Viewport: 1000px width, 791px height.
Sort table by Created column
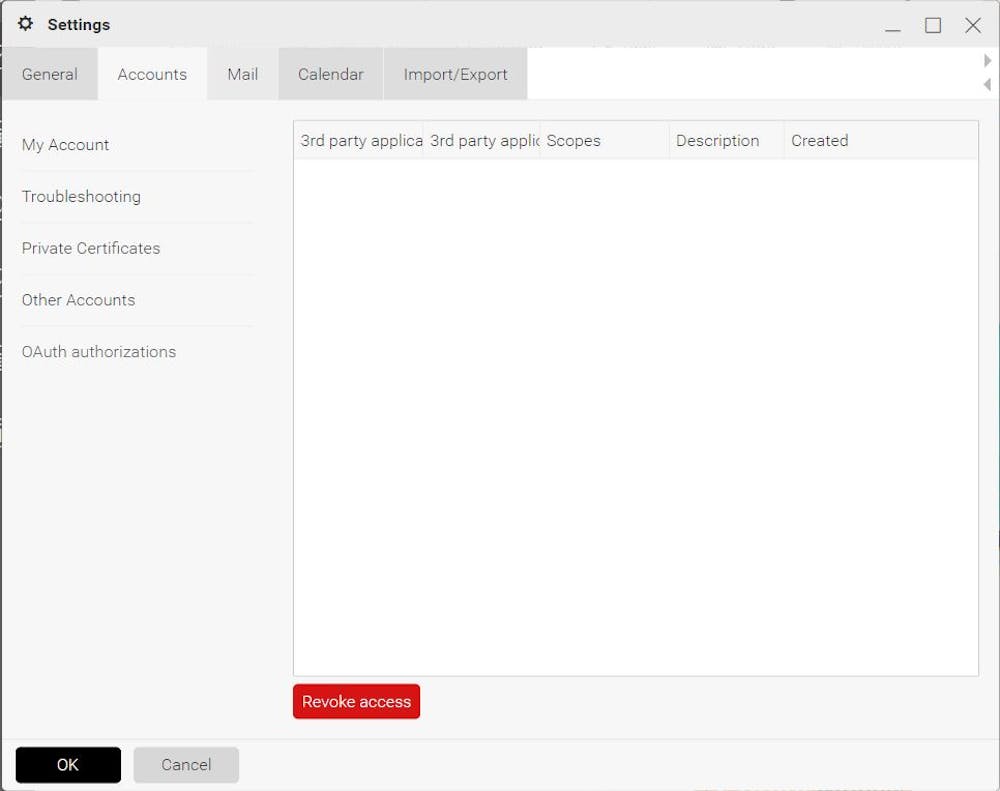(x=881, y=140)
